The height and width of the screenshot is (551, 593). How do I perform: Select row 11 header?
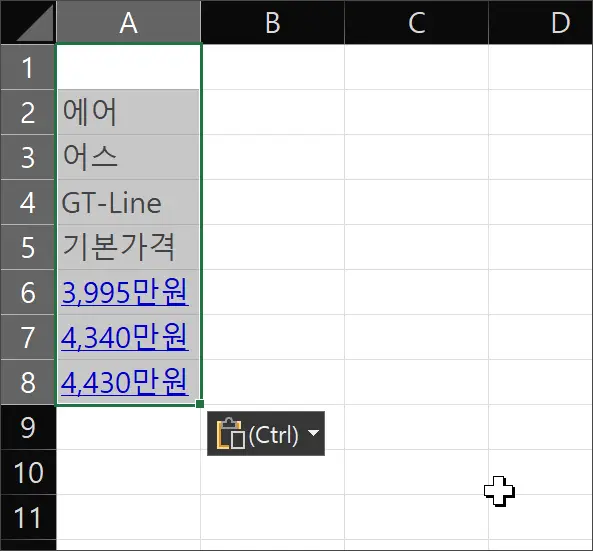28,517
